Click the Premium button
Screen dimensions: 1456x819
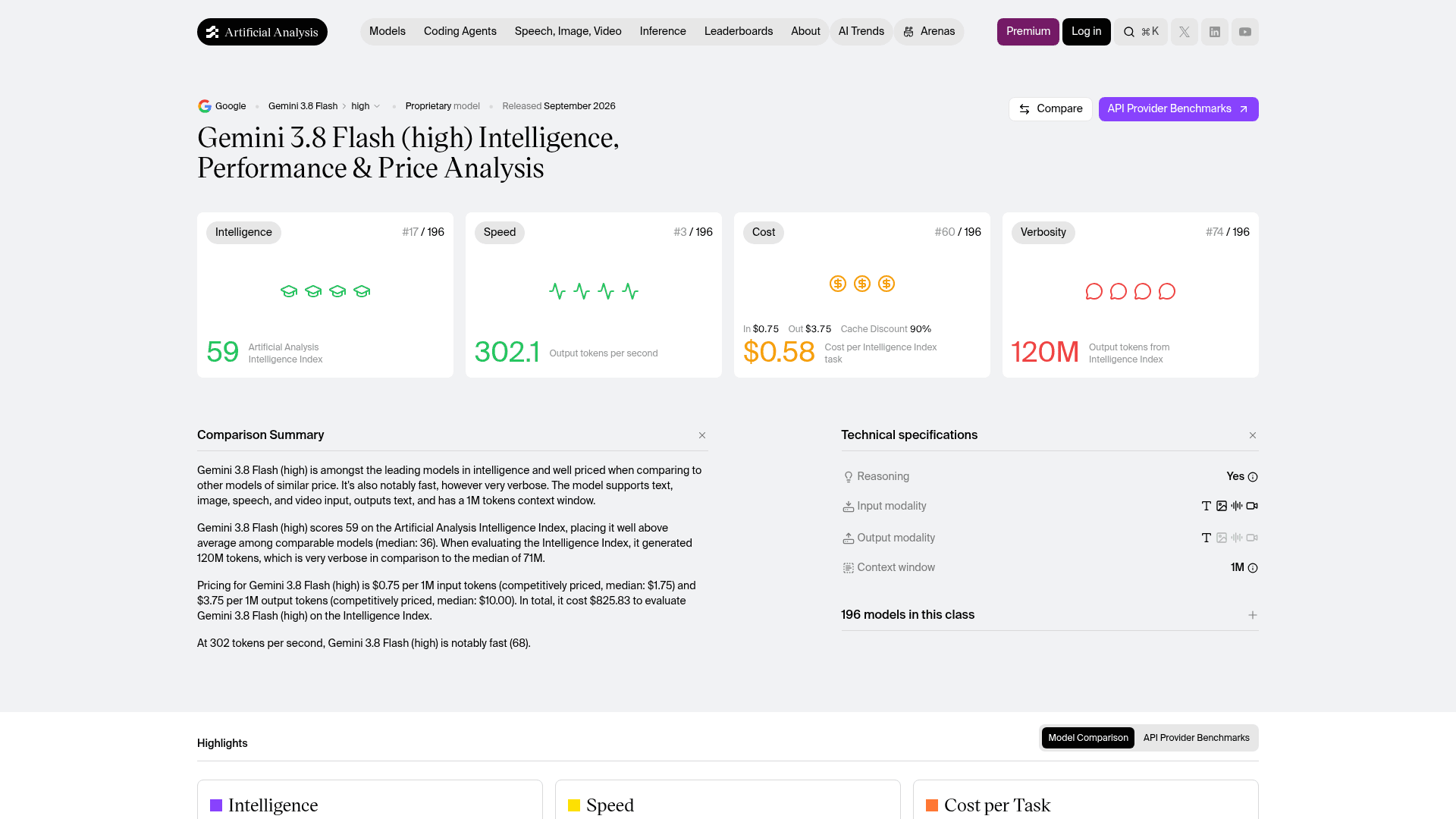click(1028, 32)
